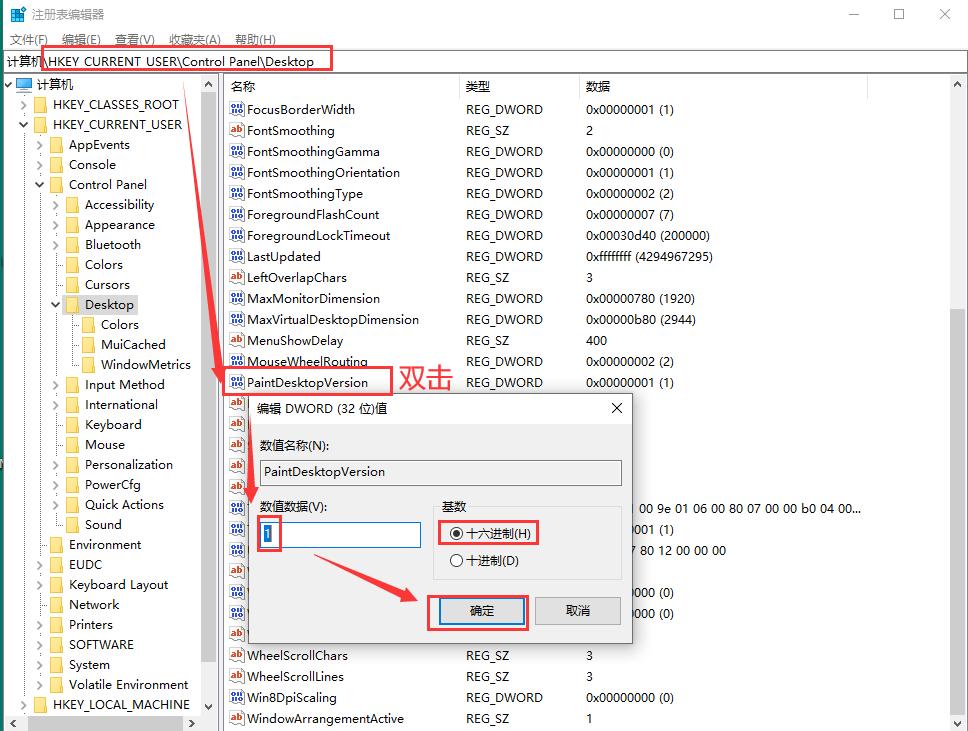The height and width of the screenshot is (731, 968).
Task: Select the MuiCached subkey
Action: click(x=133, y=345)
